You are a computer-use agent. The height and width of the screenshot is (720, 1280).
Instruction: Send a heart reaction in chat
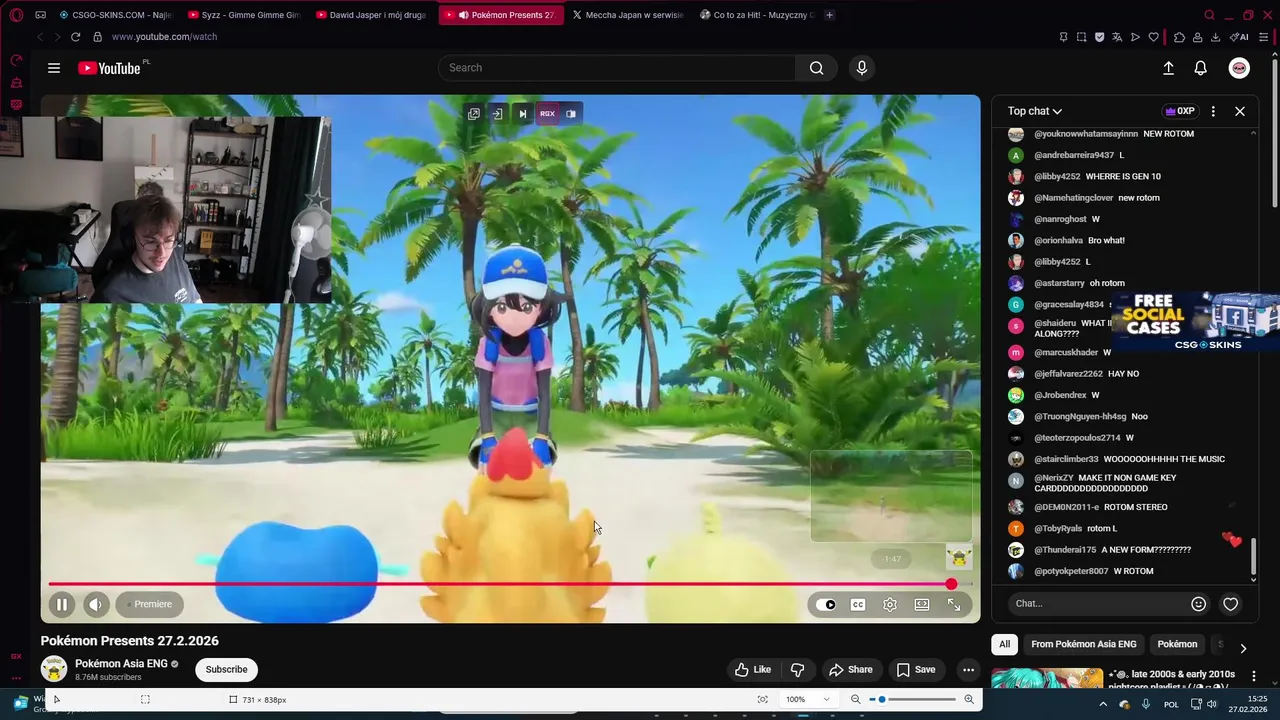click(x=1231, y=604)
